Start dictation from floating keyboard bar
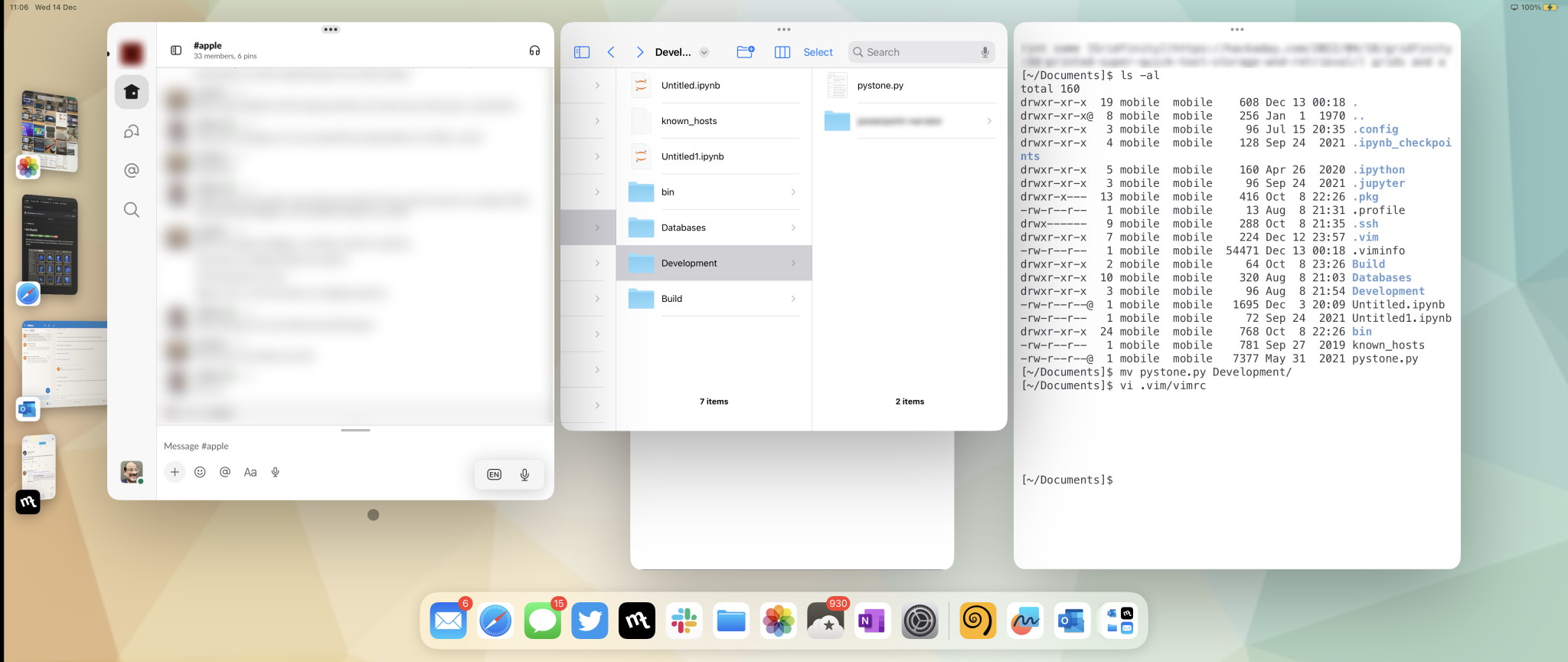This screenshot has width=1568, height=662. [x=525, y=474]
